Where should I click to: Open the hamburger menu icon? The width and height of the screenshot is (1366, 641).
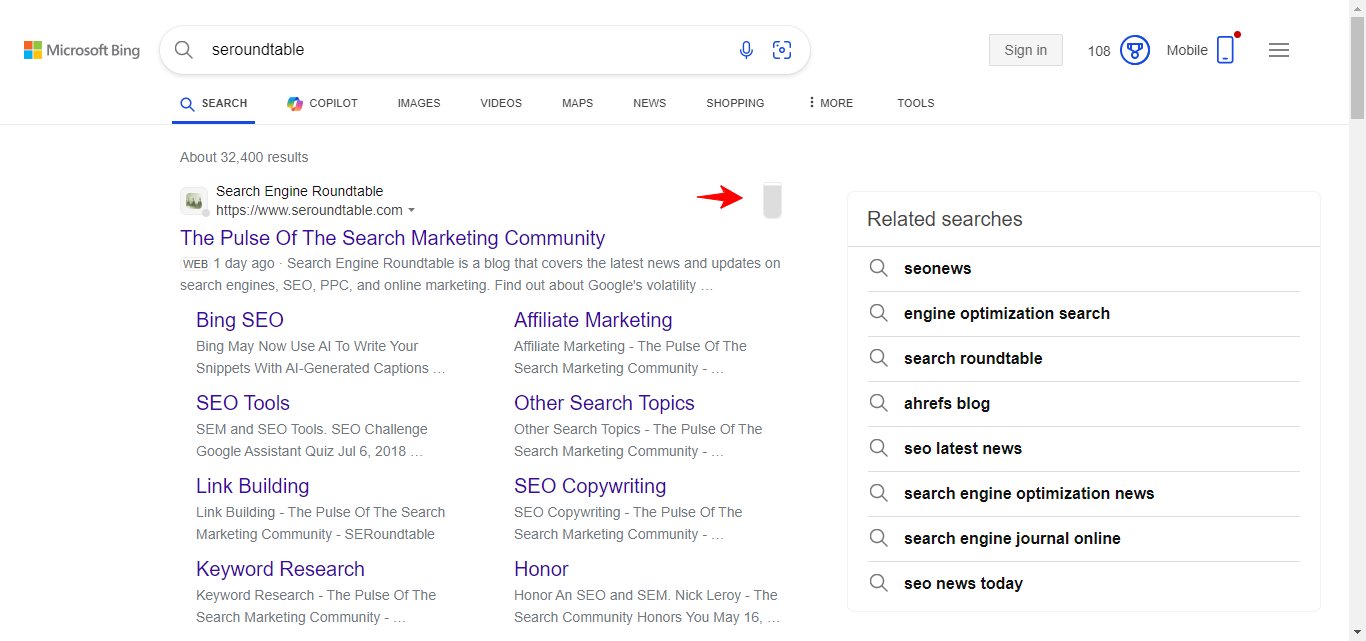[1278, 49]
